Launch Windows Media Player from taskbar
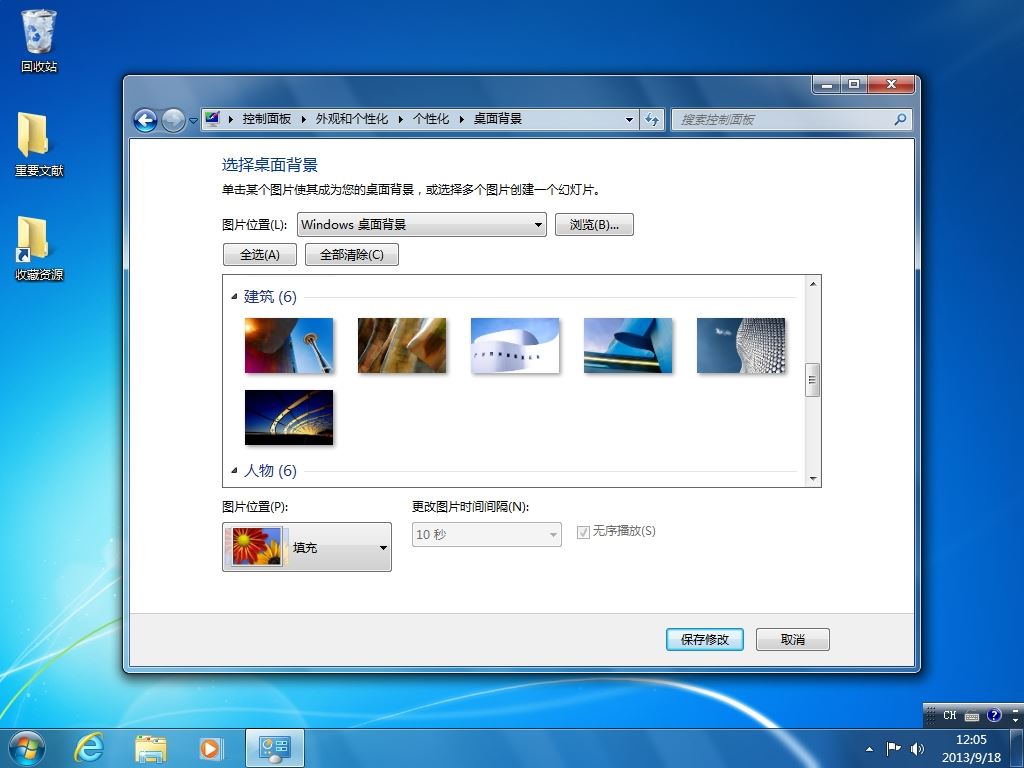This screenshot has width=1024, height=768. [210, 748]
